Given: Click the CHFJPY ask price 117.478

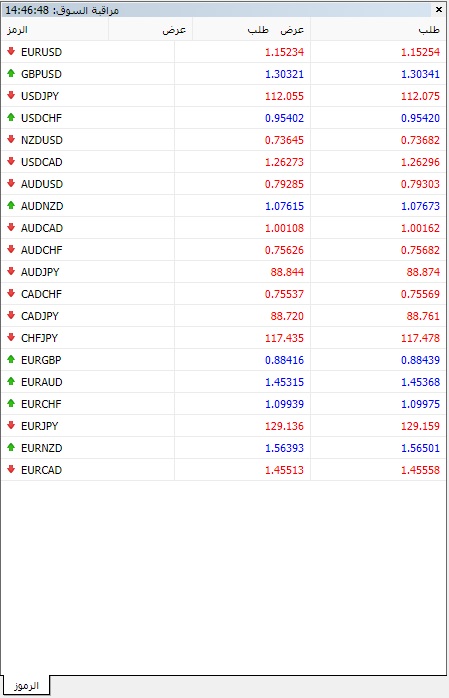Looking at the screenshot, I should (420, 338).
